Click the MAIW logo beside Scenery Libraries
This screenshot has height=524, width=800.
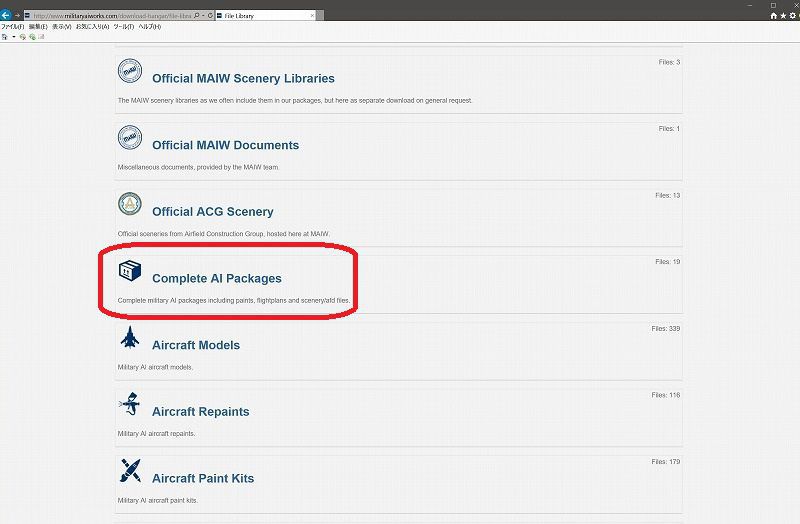pos(130,71)
